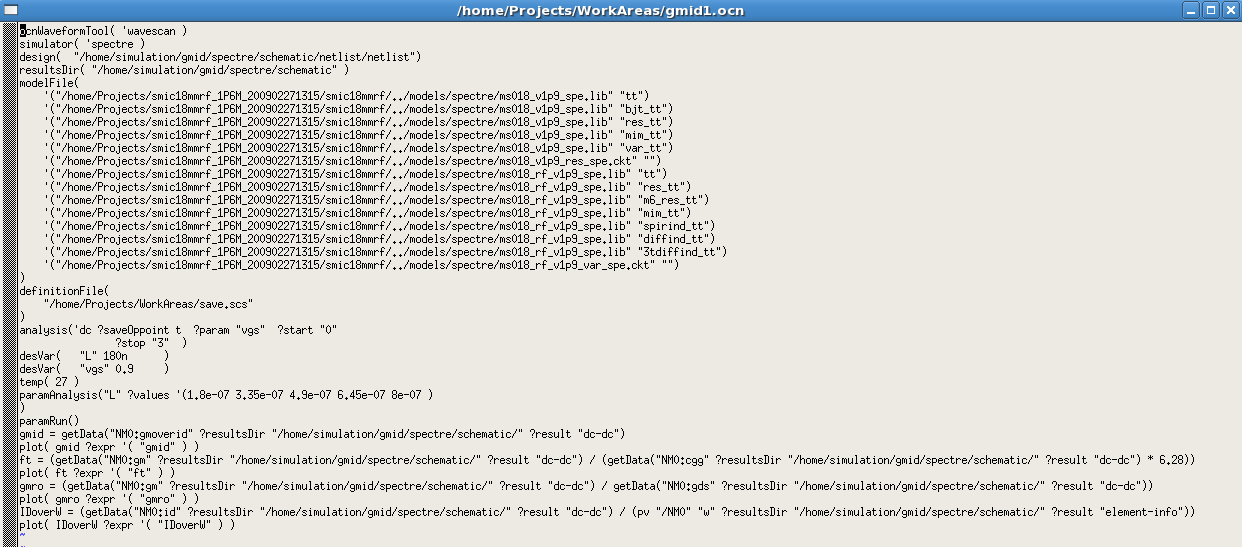Maximize the gmid1.ocn editor window

1210,10
